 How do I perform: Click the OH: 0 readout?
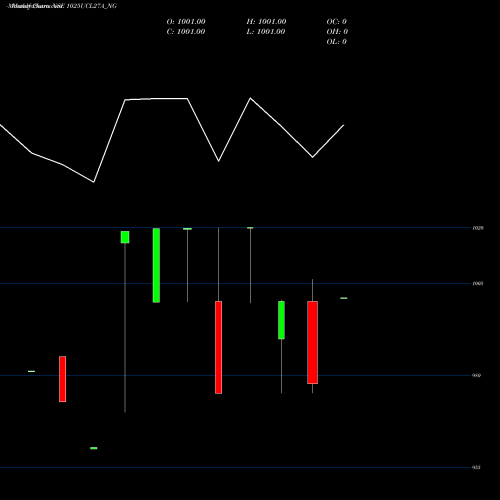click(337, 32)
